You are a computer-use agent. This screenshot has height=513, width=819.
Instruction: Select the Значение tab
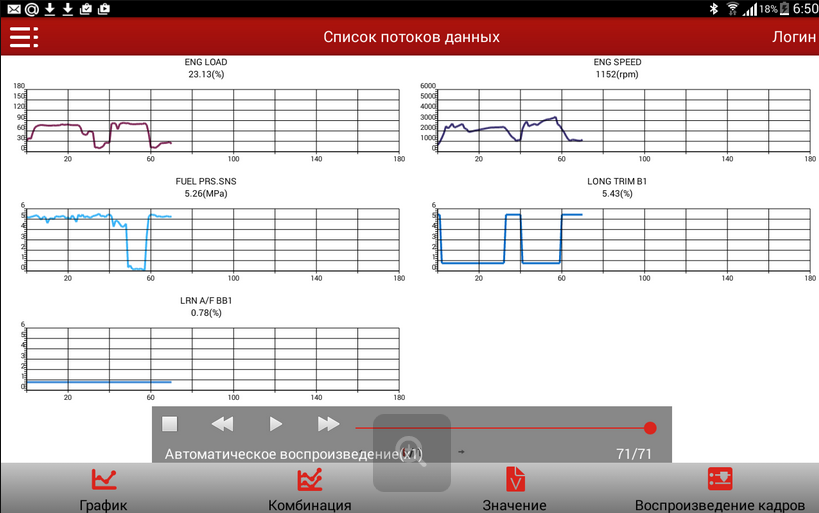(x=514, y=489)
